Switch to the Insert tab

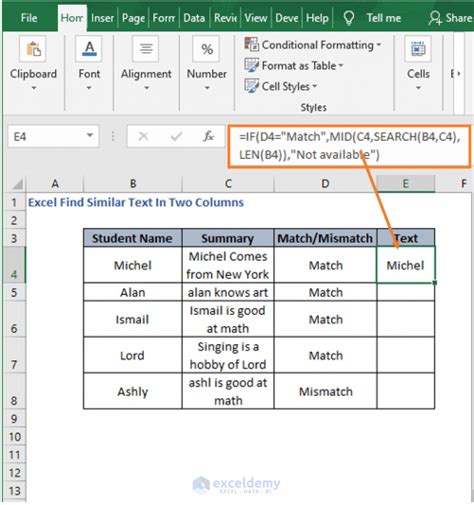click(x=102, y=18)
